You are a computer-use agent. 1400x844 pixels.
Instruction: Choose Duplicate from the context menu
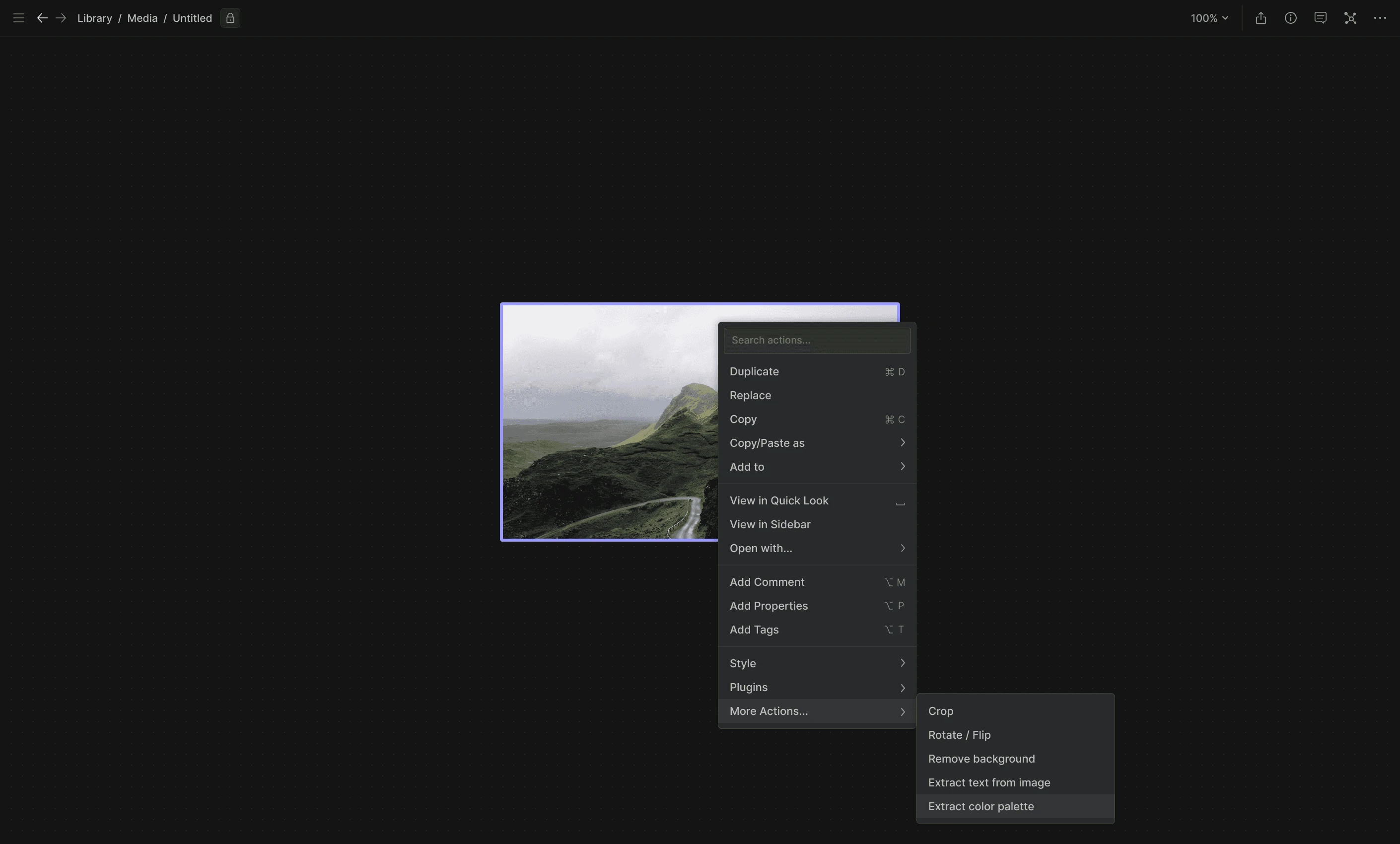(817, 372)
